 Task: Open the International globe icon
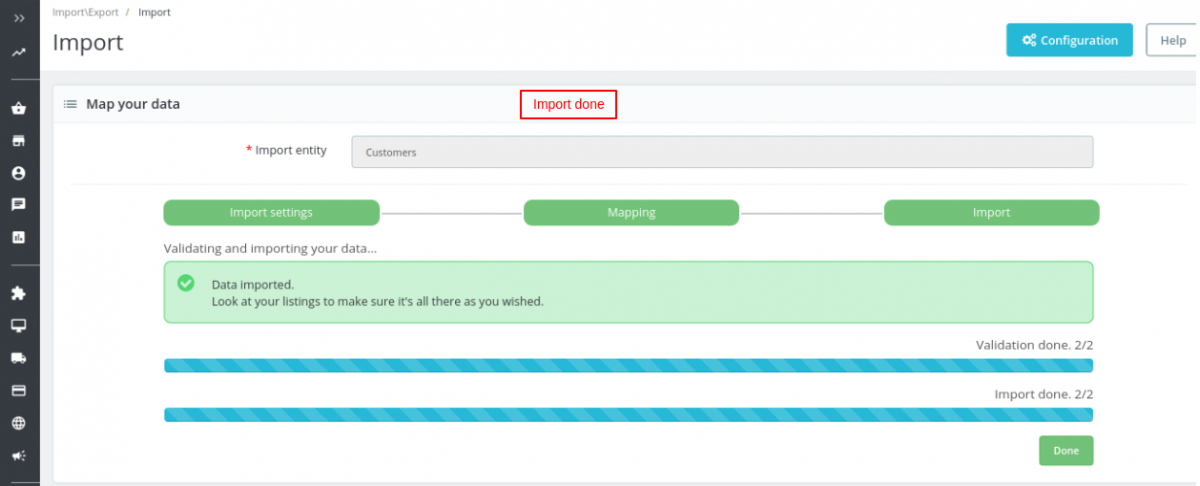[x=18, y=423]
